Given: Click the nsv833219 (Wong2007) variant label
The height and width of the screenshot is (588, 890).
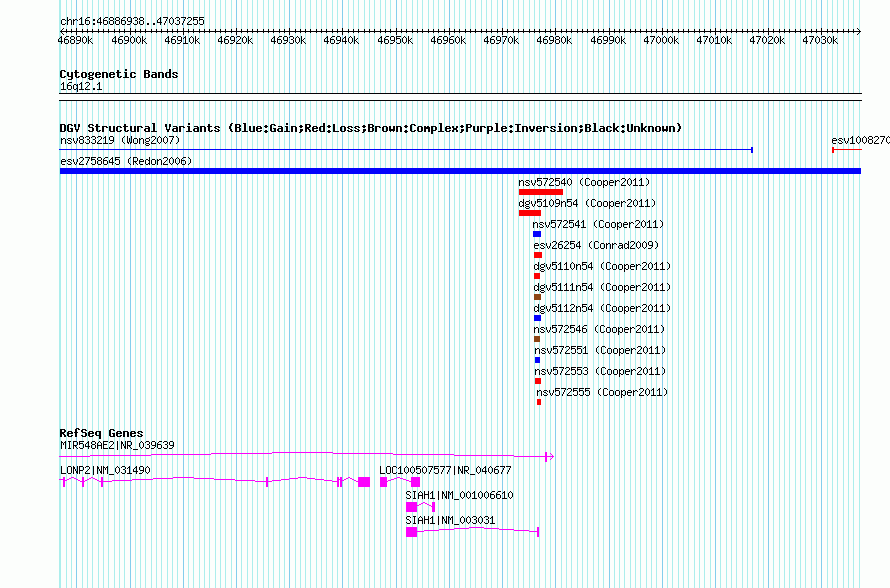Looking at the screenshot, I should point(120,140).
